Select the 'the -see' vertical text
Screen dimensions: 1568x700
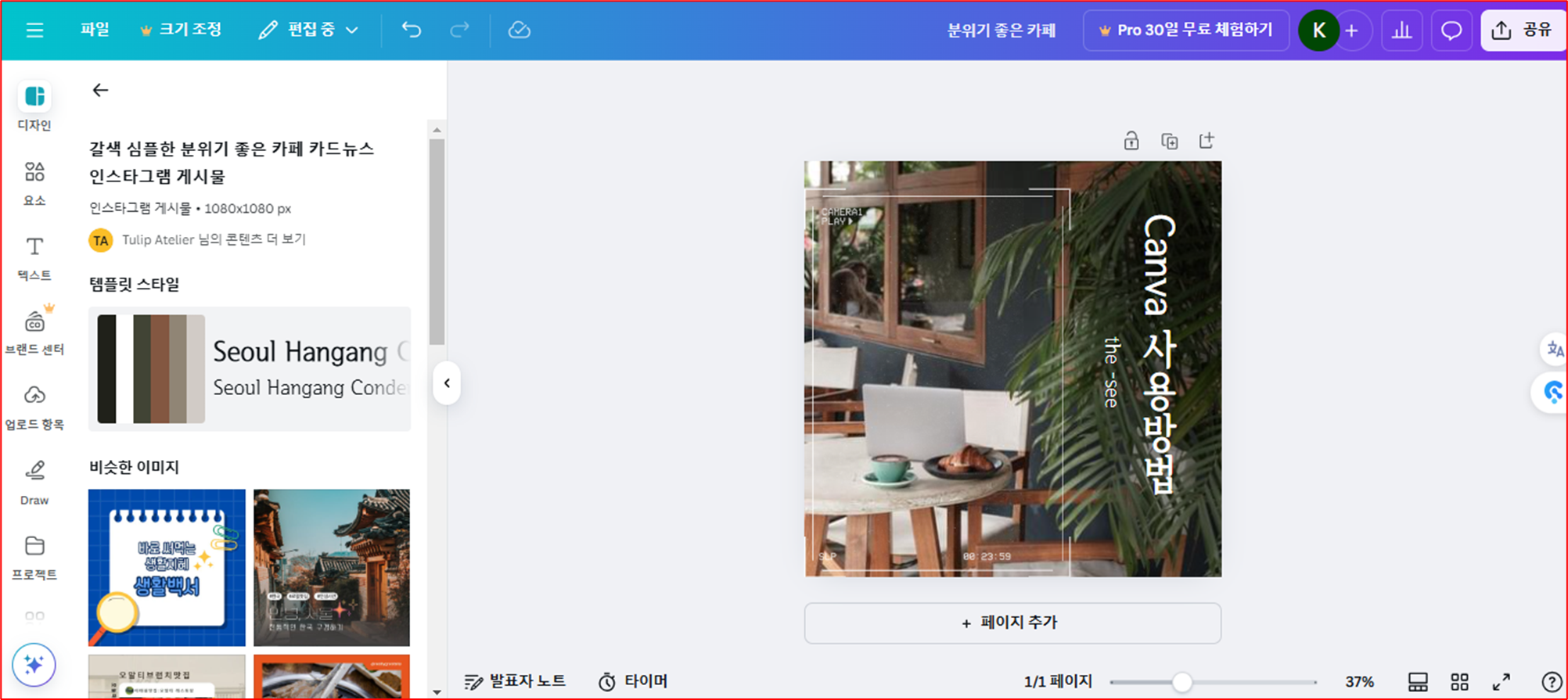point(1111,372)
